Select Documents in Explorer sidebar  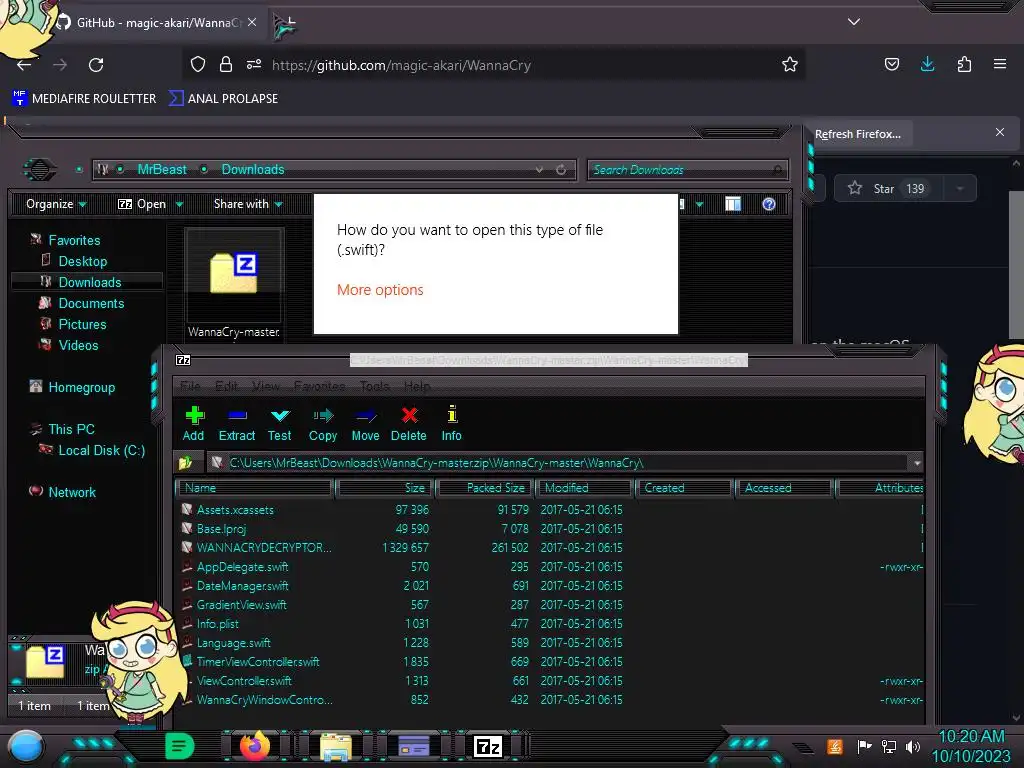(x=91, y=303)
